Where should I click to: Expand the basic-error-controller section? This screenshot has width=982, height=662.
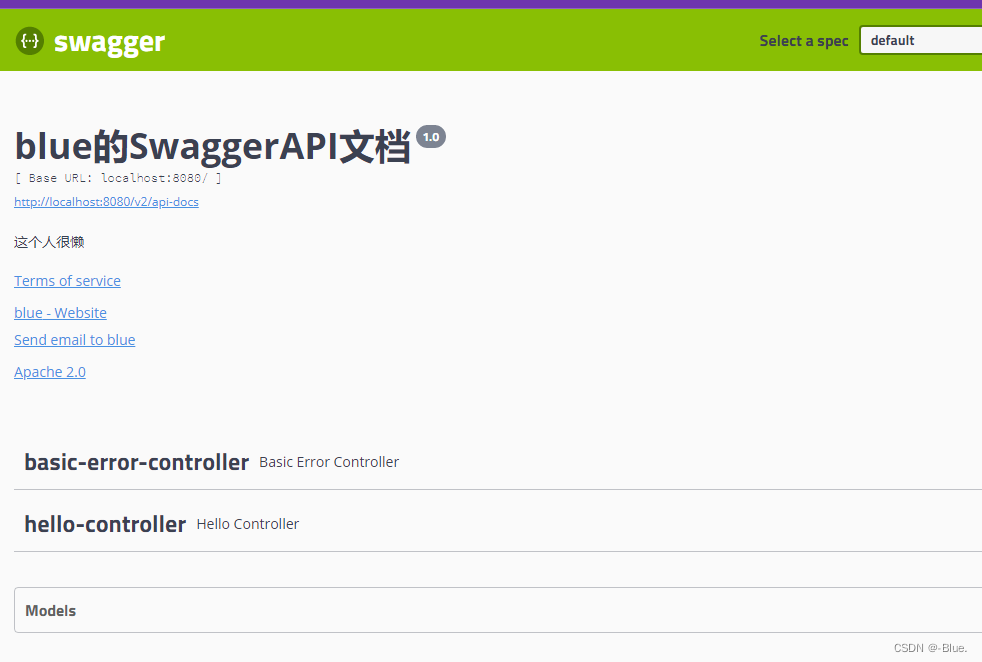[x=498, y=462]
